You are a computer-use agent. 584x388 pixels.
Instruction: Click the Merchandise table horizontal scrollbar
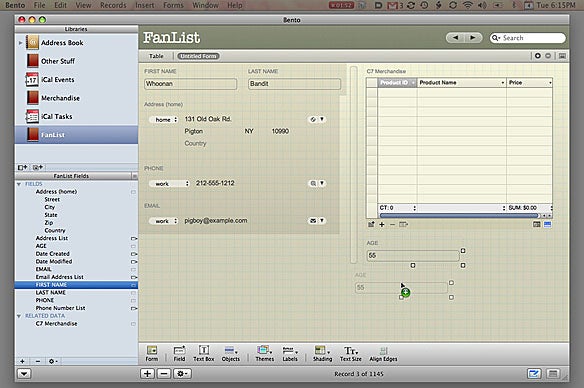pos(459,216)
